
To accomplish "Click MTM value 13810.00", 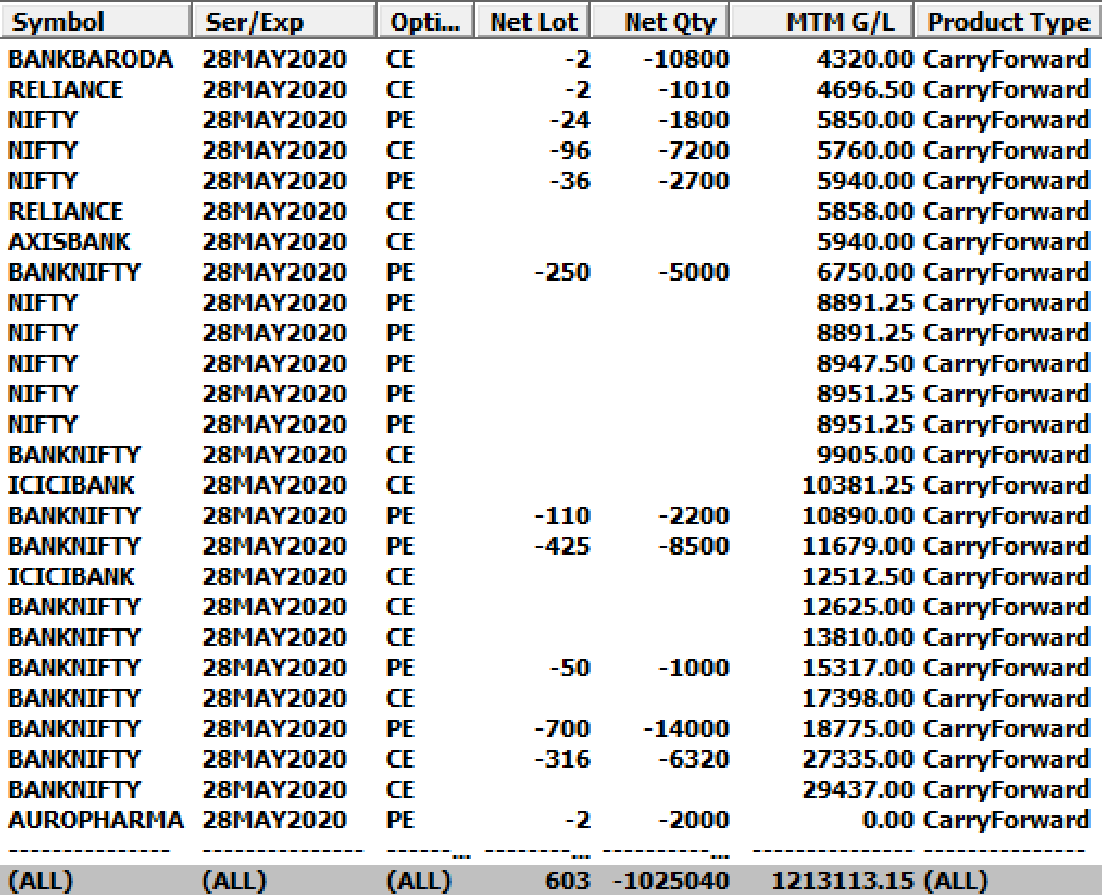I will click(858, 638).
